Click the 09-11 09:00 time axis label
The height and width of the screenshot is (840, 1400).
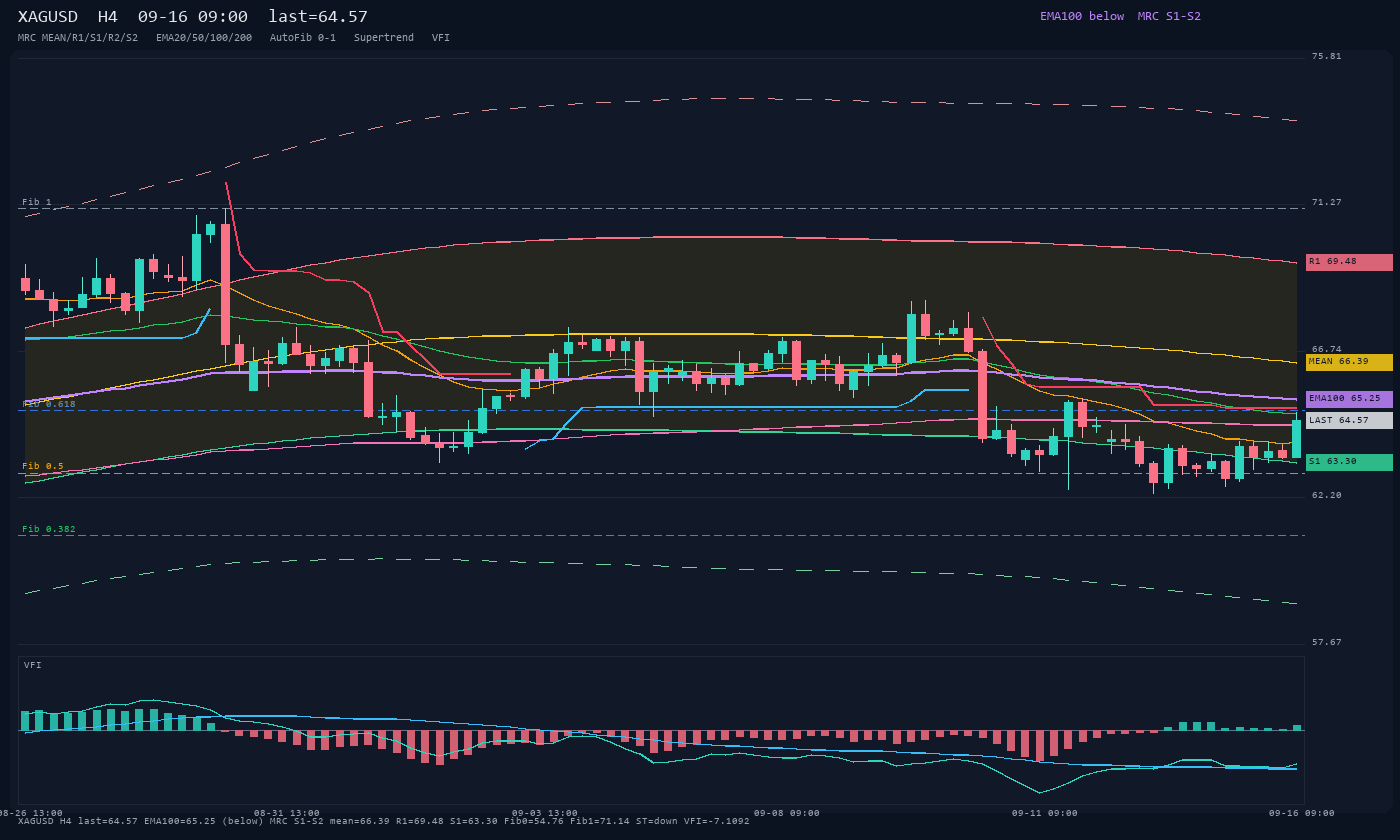click(1045, 813)
